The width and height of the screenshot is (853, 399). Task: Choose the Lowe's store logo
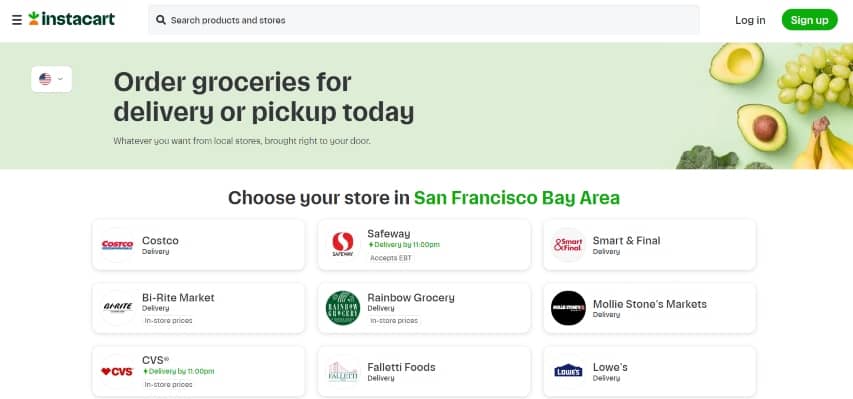coord(568,371)
